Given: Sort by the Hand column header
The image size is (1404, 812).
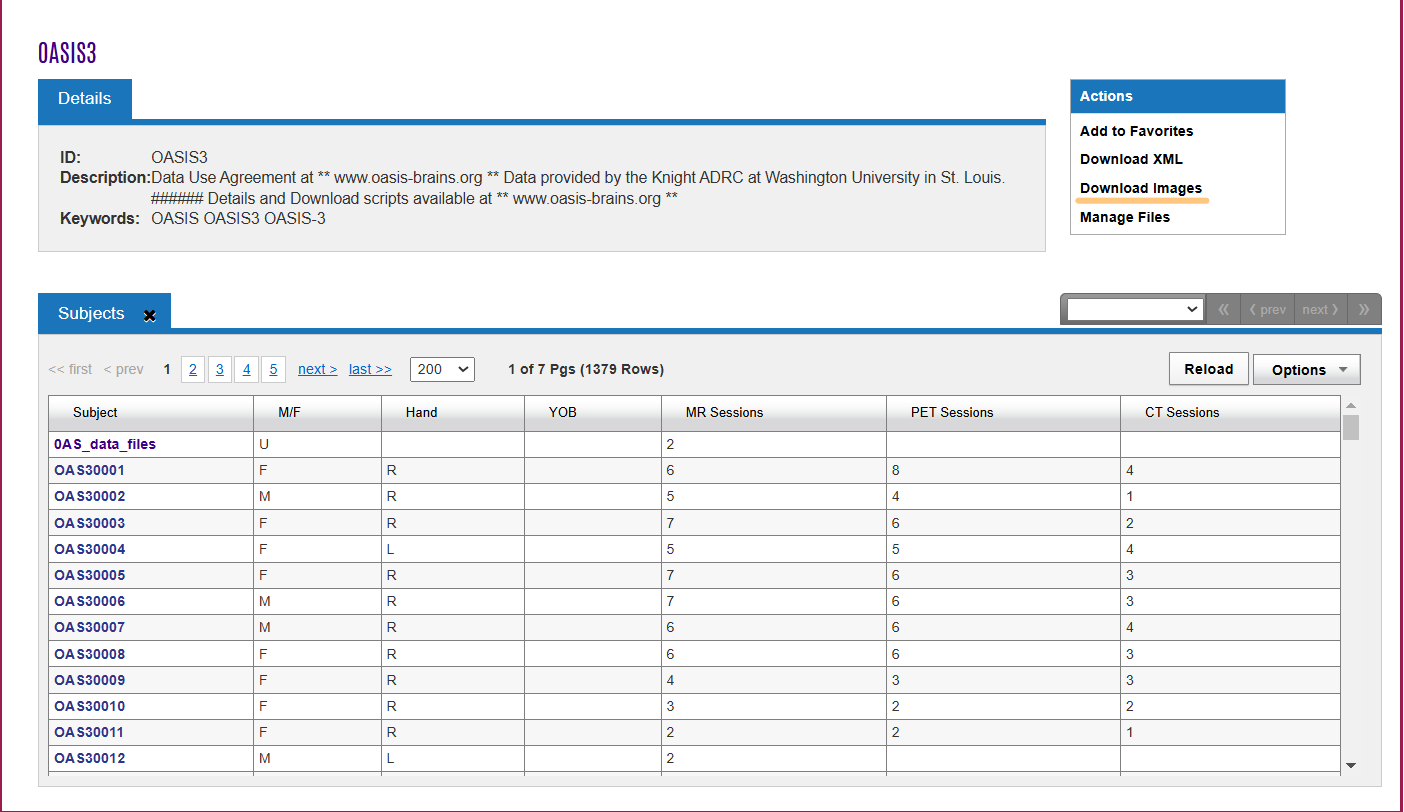Looking at the screenshot, I should [453, 413].
